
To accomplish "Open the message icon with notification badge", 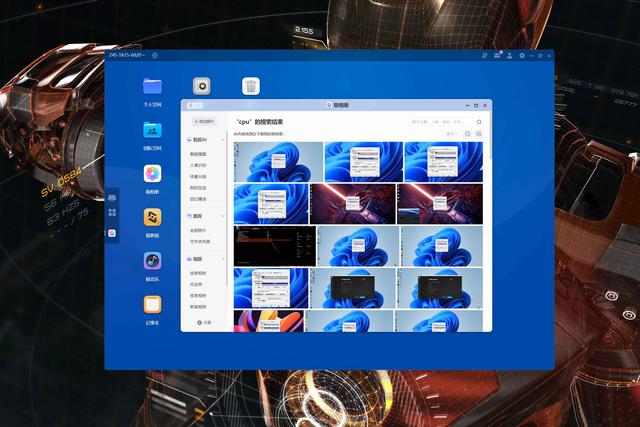I will (497, 55).
